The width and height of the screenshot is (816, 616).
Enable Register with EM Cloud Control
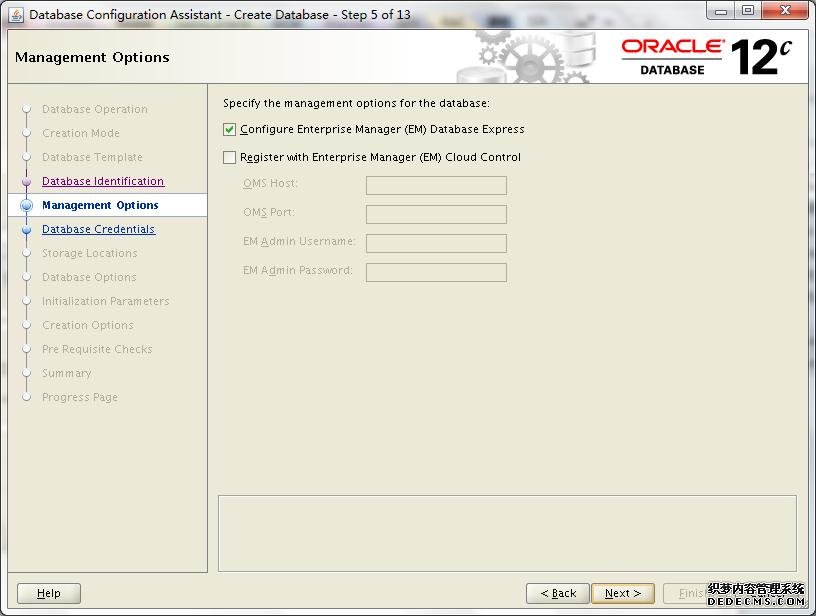tap(230, 157)
